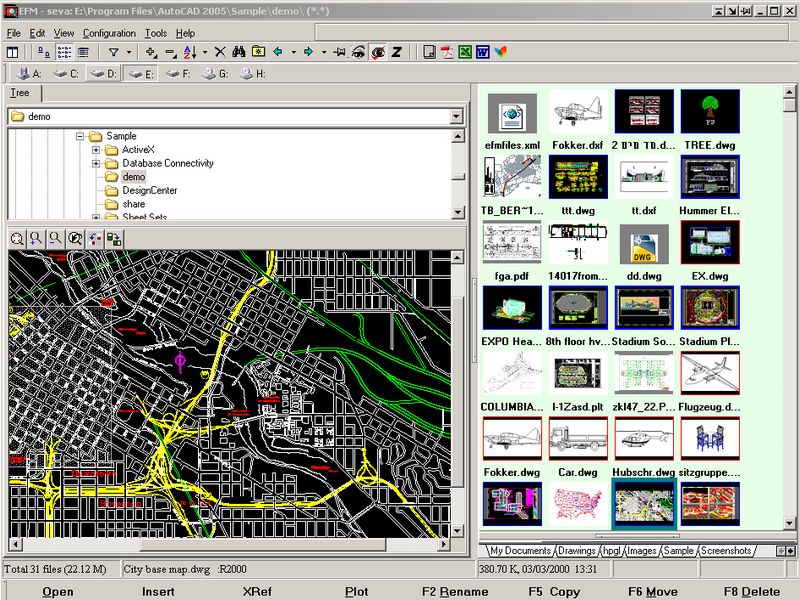Click the blue Word icon
The image size is (800, 600).
pyautogui.click(x=483, y=52)
